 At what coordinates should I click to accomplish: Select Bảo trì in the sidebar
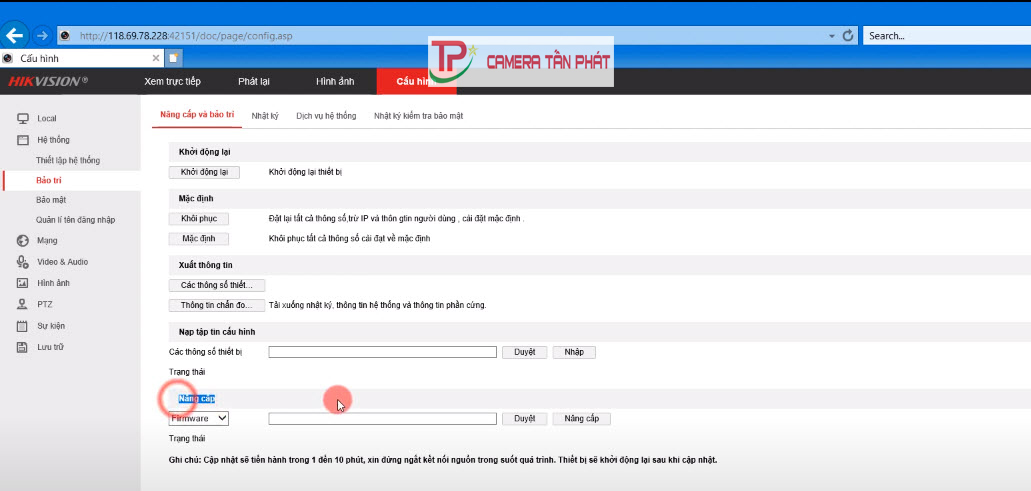pyautogui.click(x=49, y=180)
